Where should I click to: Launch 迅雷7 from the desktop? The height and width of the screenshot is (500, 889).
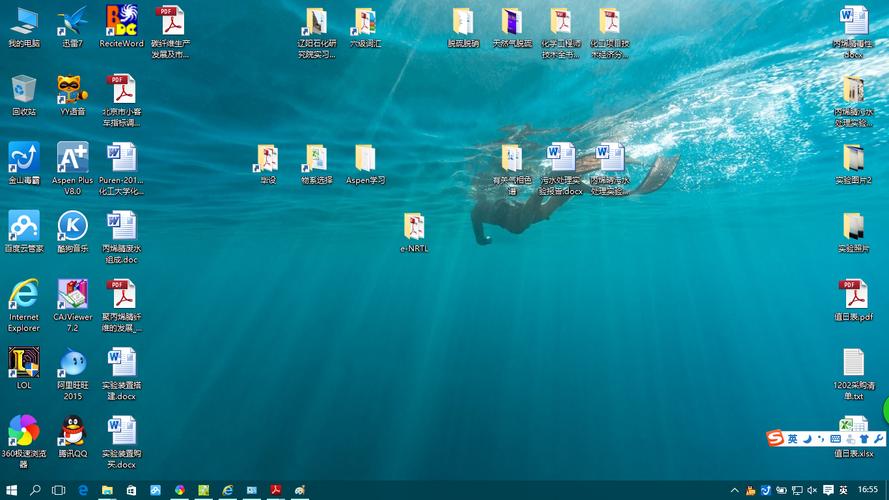coord(73,27)
